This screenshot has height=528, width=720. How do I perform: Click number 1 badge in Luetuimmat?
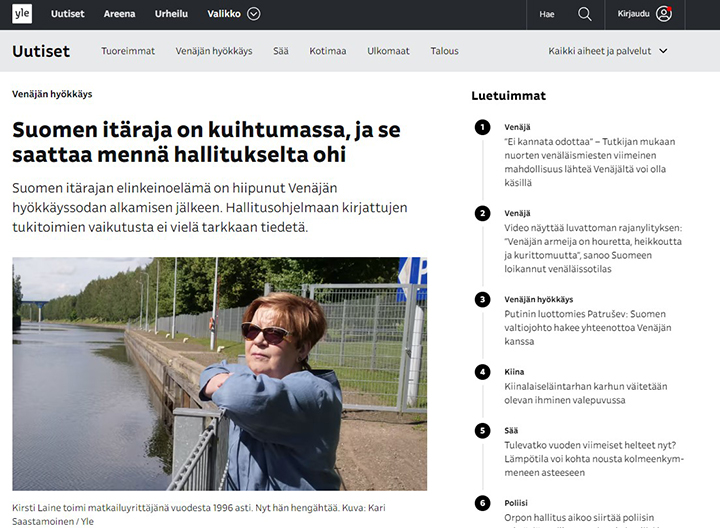[x=483, y=127]
